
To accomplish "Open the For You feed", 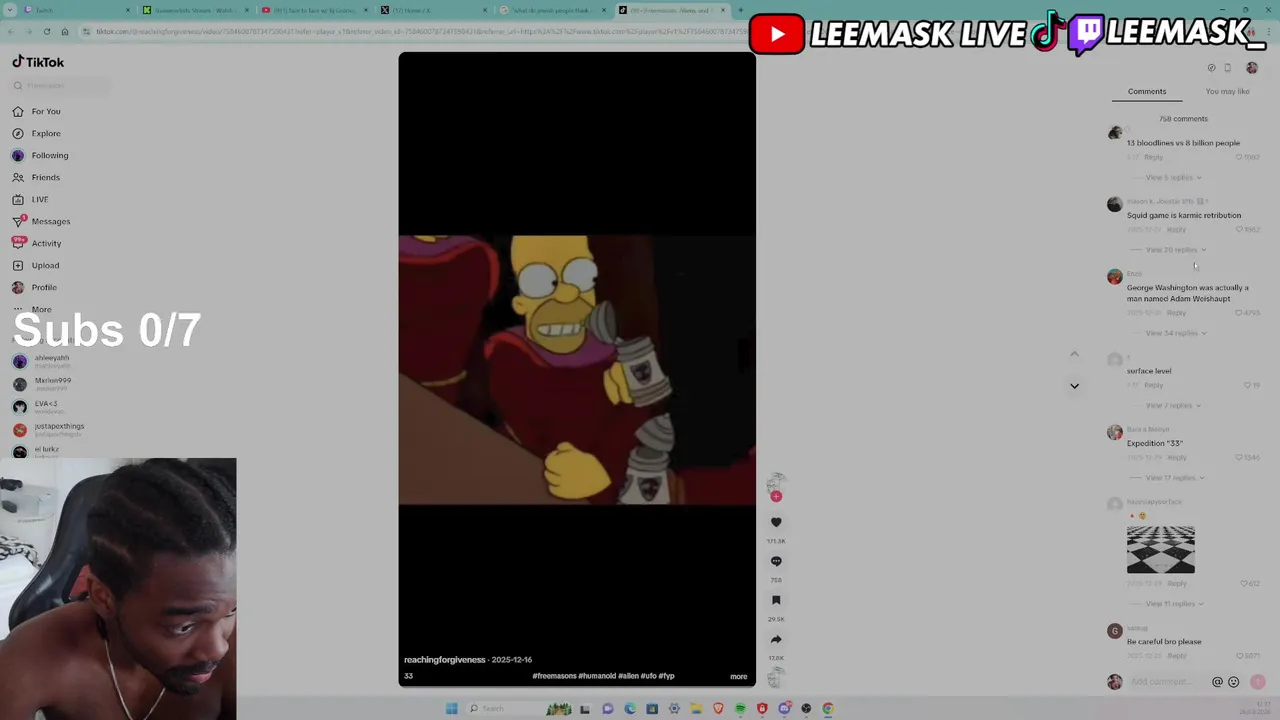I will 37,111.
